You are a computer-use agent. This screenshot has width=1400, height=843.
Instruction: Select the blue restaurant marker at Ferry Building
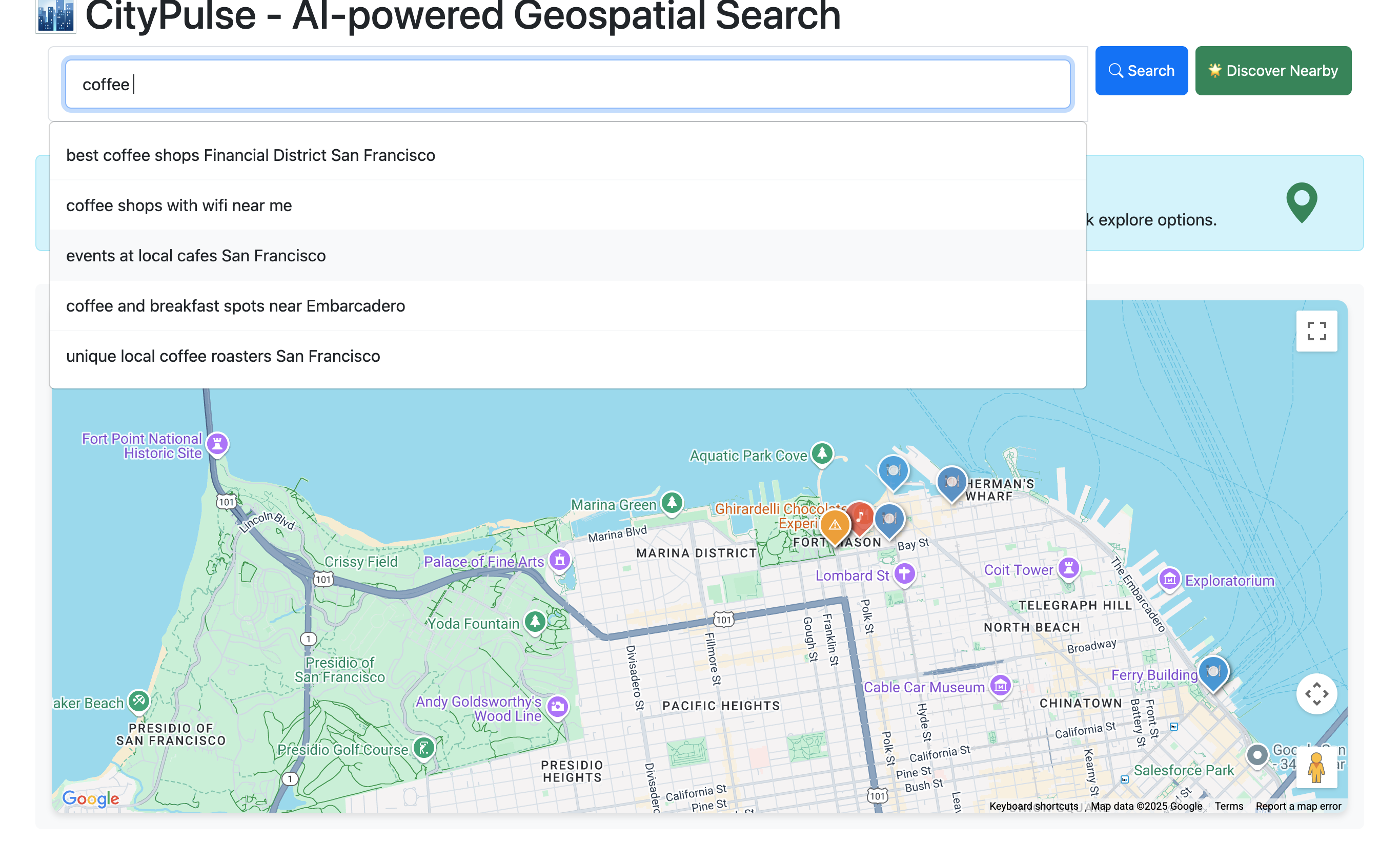point(1213,671)
